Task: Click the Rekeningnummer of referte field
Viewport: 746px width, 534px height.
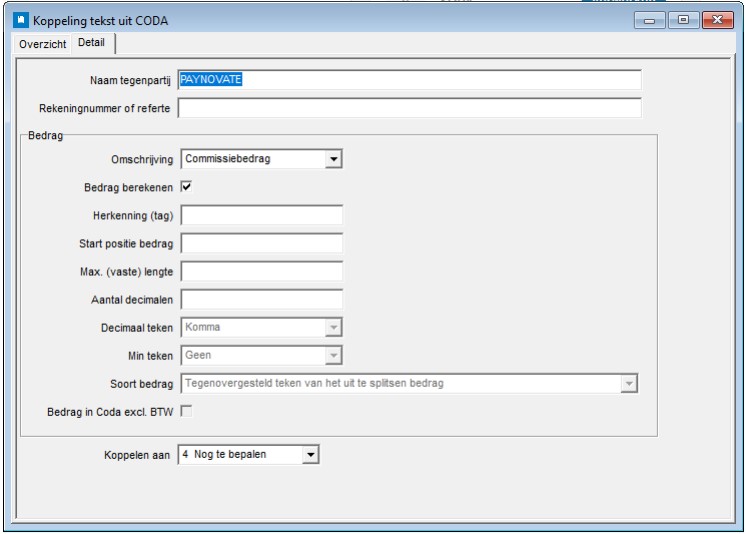Action: (409, 108)
